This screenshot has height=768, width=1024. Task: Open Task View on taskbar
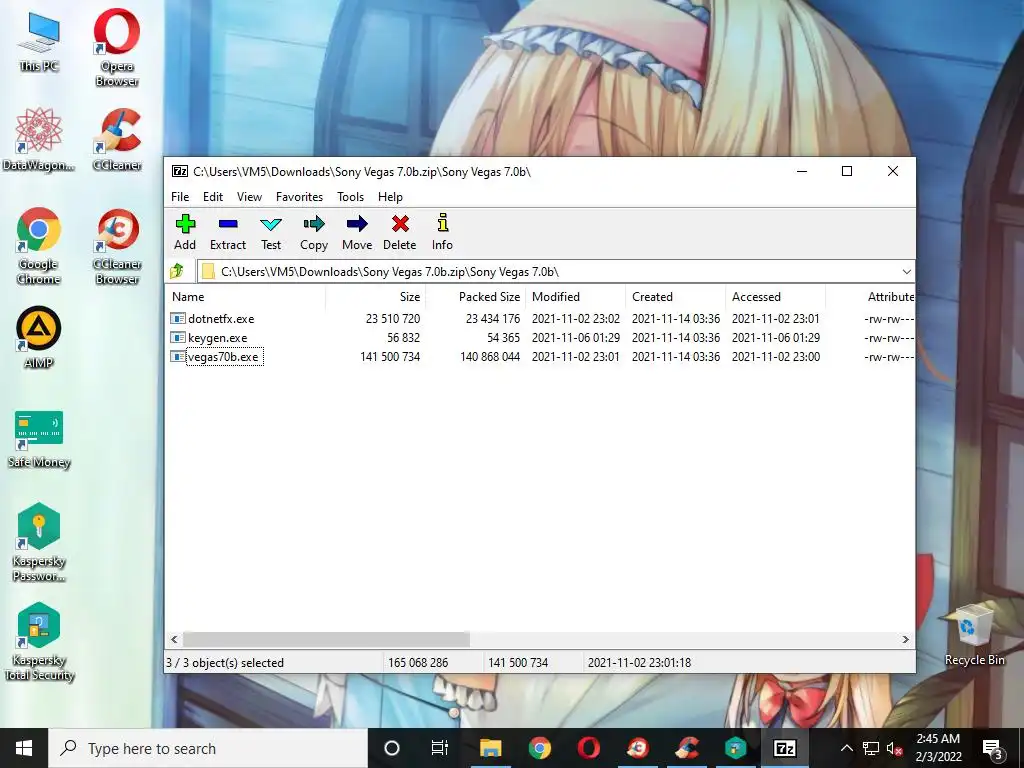click(x=440, y=748)
